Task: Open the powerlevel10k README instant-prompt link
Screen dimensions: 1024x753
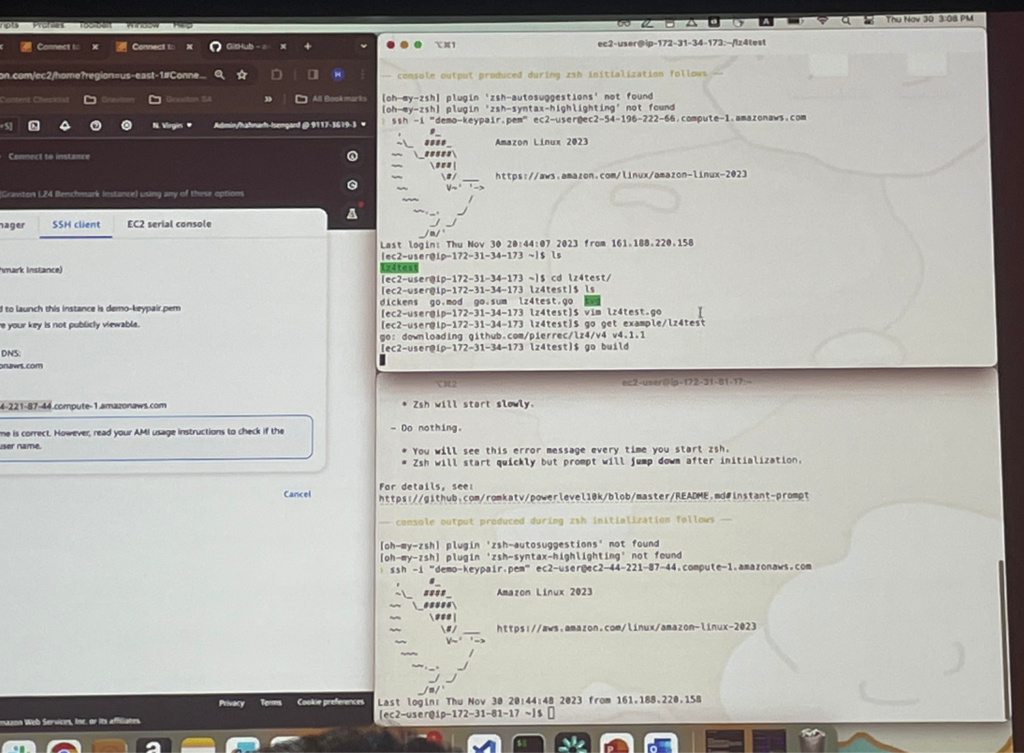Action: [594, 496]
